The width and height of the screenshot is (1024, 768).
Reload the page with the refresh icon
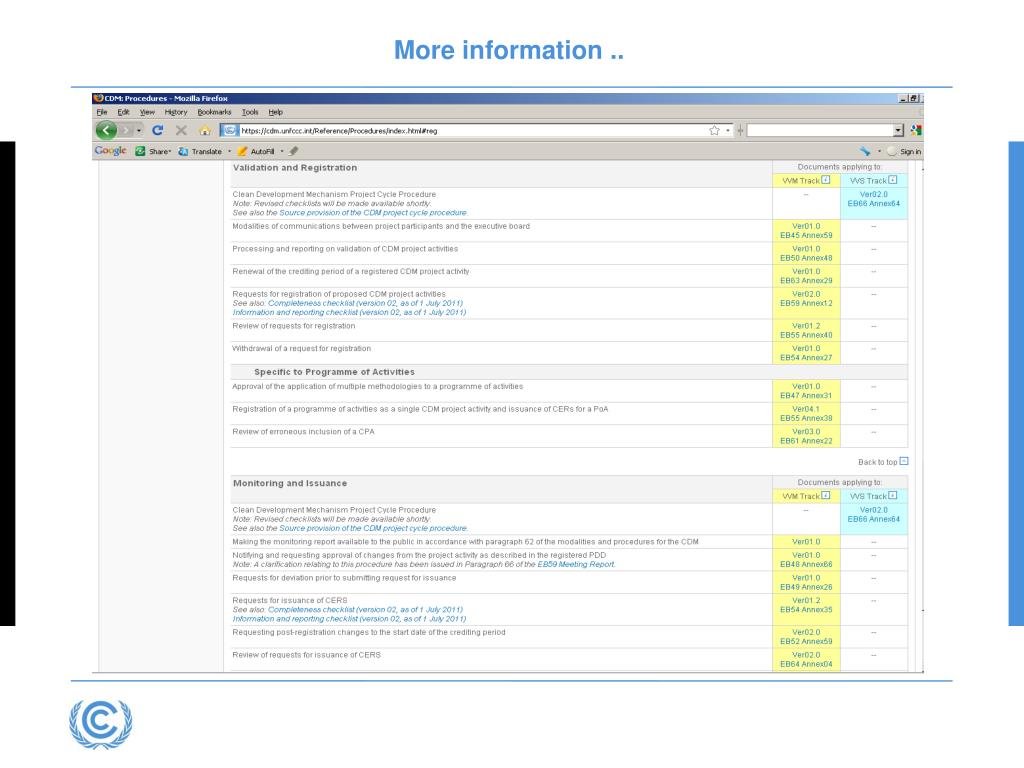[157, 131]
